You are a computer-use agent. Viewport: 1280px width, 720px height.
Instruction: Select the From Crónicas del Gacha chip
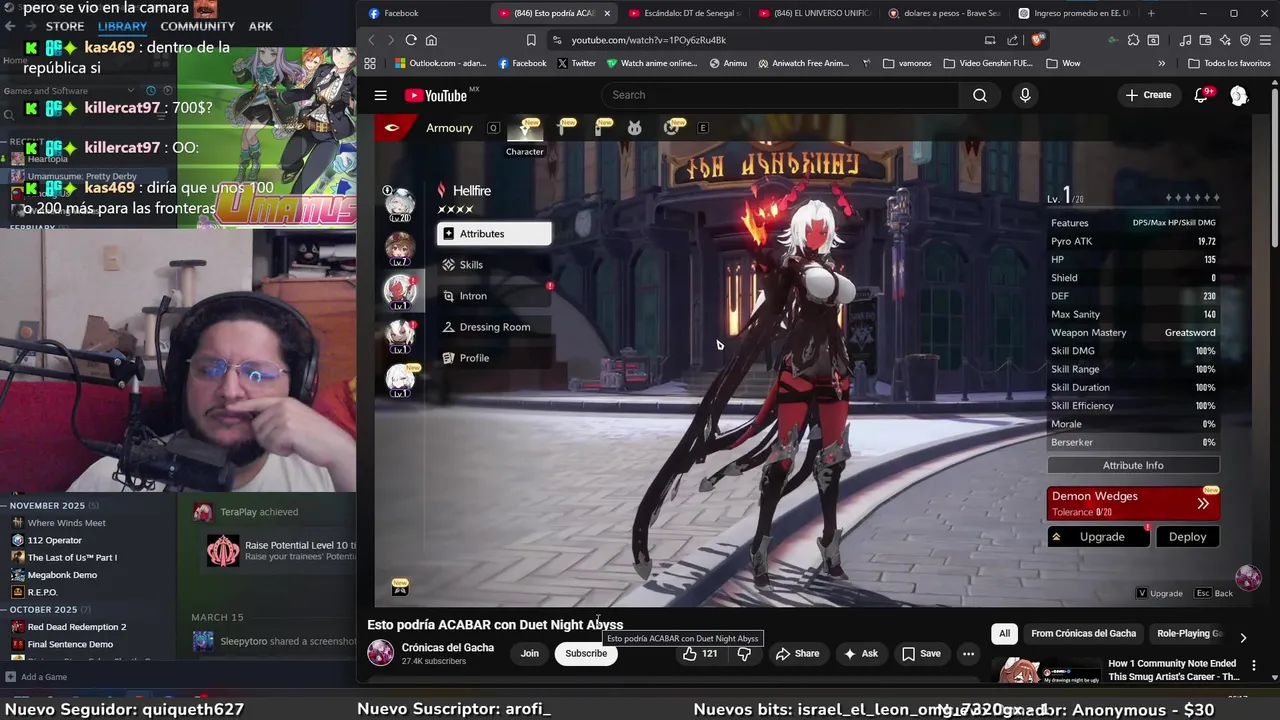pos(1083,633)
